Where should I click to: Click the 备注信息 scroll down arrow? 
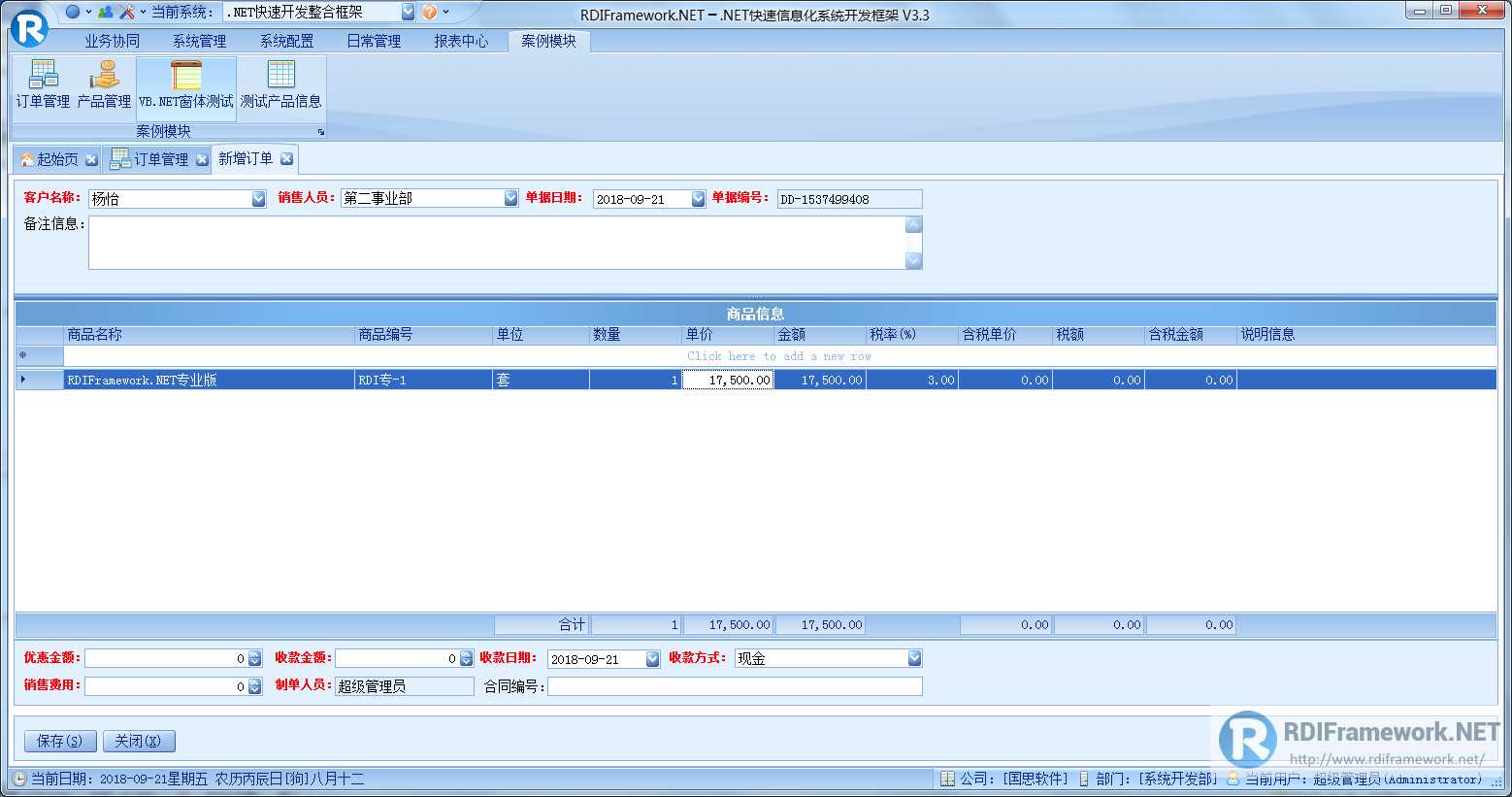913,260
